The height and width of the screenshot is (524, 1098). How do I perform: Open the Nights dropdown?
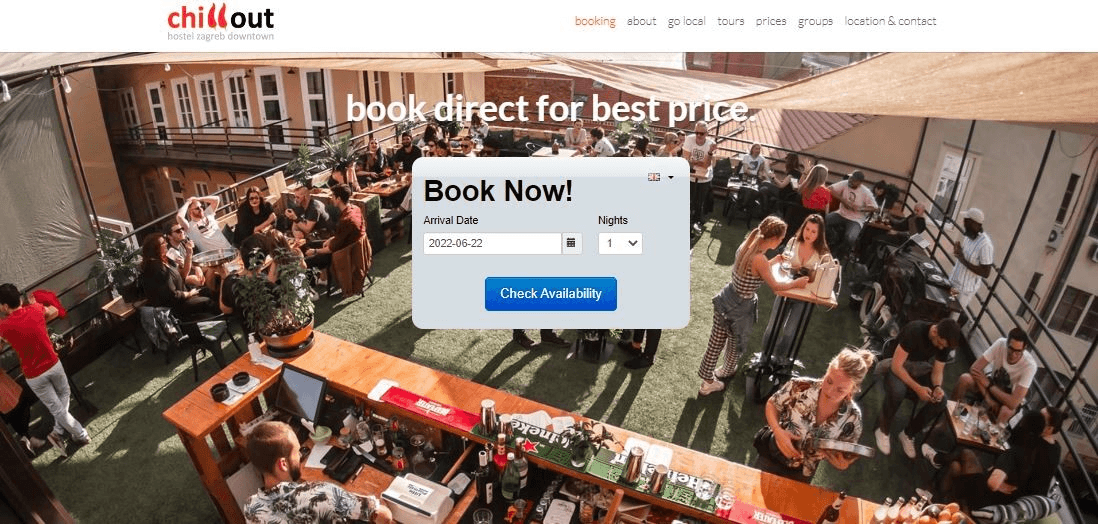pos(620,243)
